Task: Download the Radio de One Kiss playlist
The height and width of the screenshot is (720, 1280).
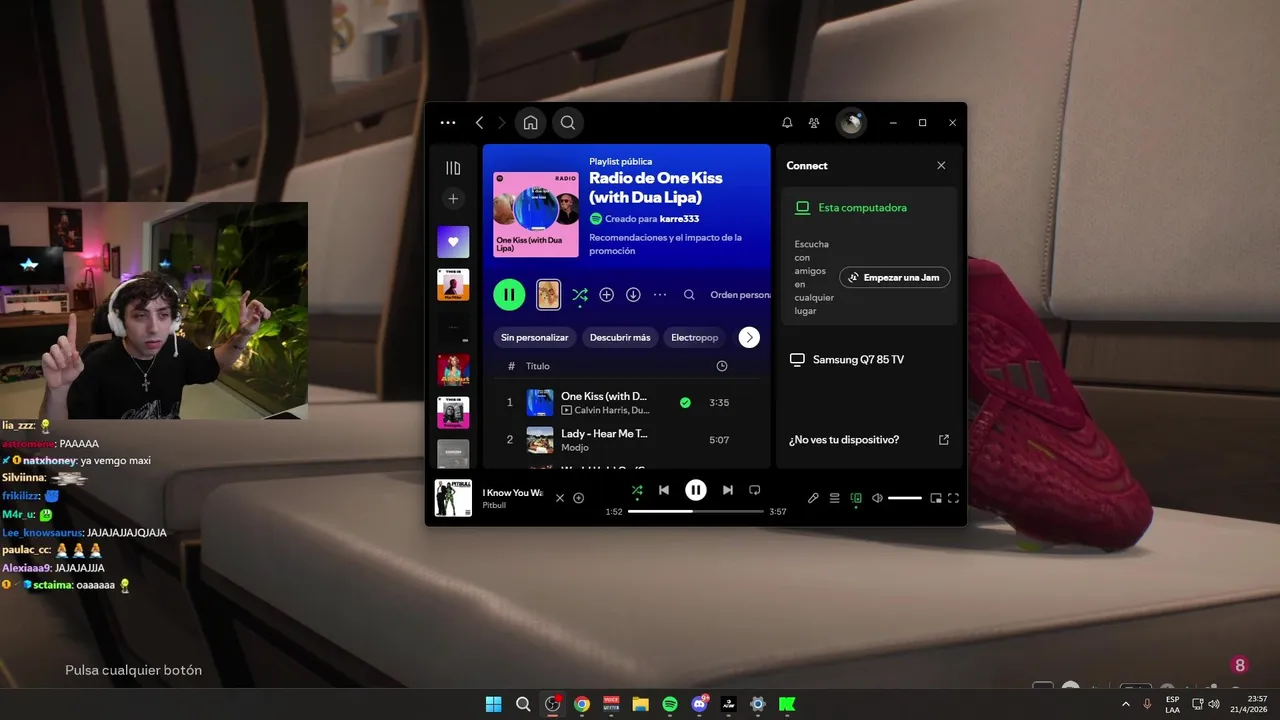Action: click(x=633, y=295)
